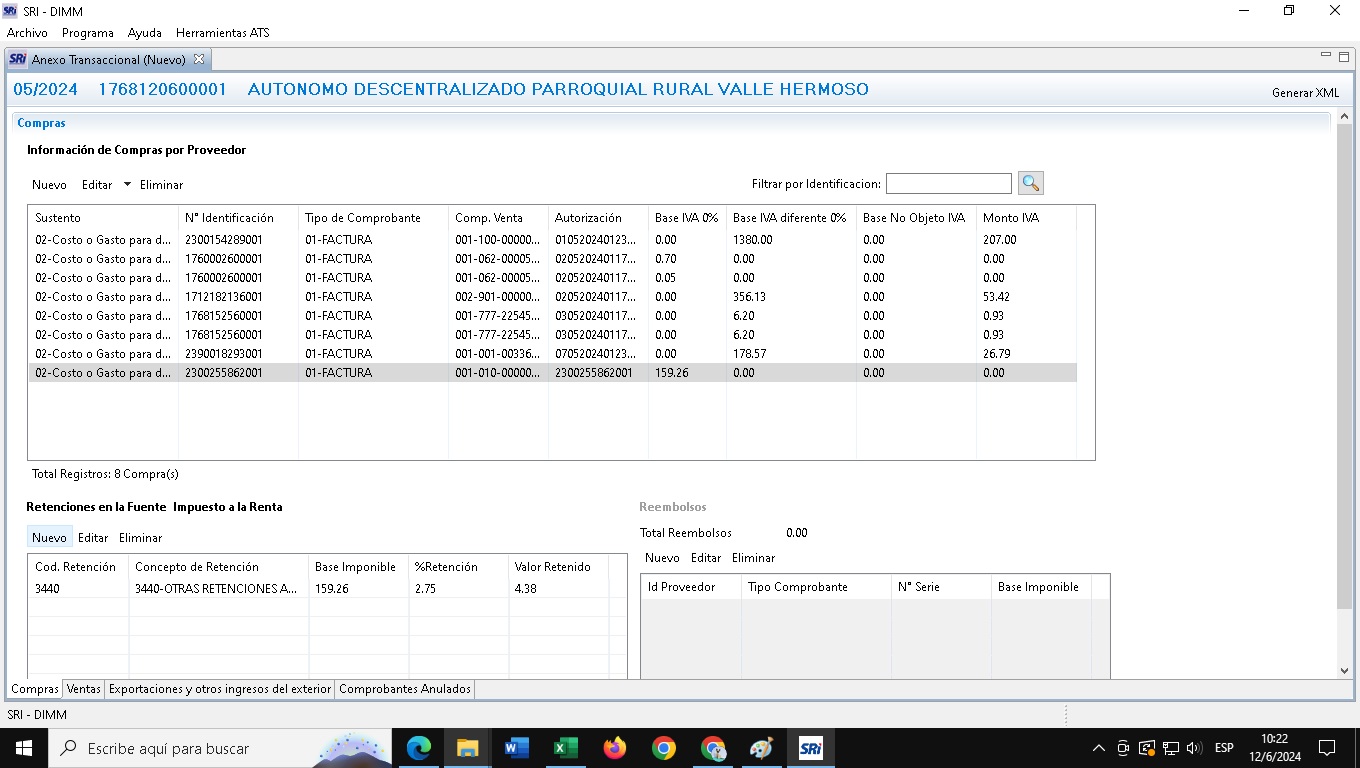The height and width of the screenshot is (768, 1360).
Task: Click the SRI DIMM taskbar icon
Action: (810, 748)
